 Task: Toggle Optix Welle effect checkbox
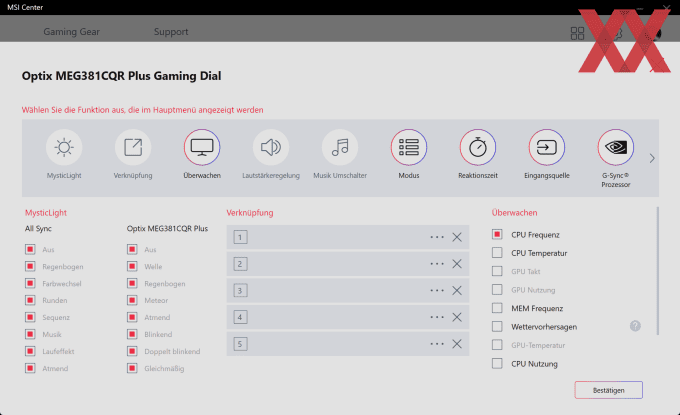click(132, 266)
